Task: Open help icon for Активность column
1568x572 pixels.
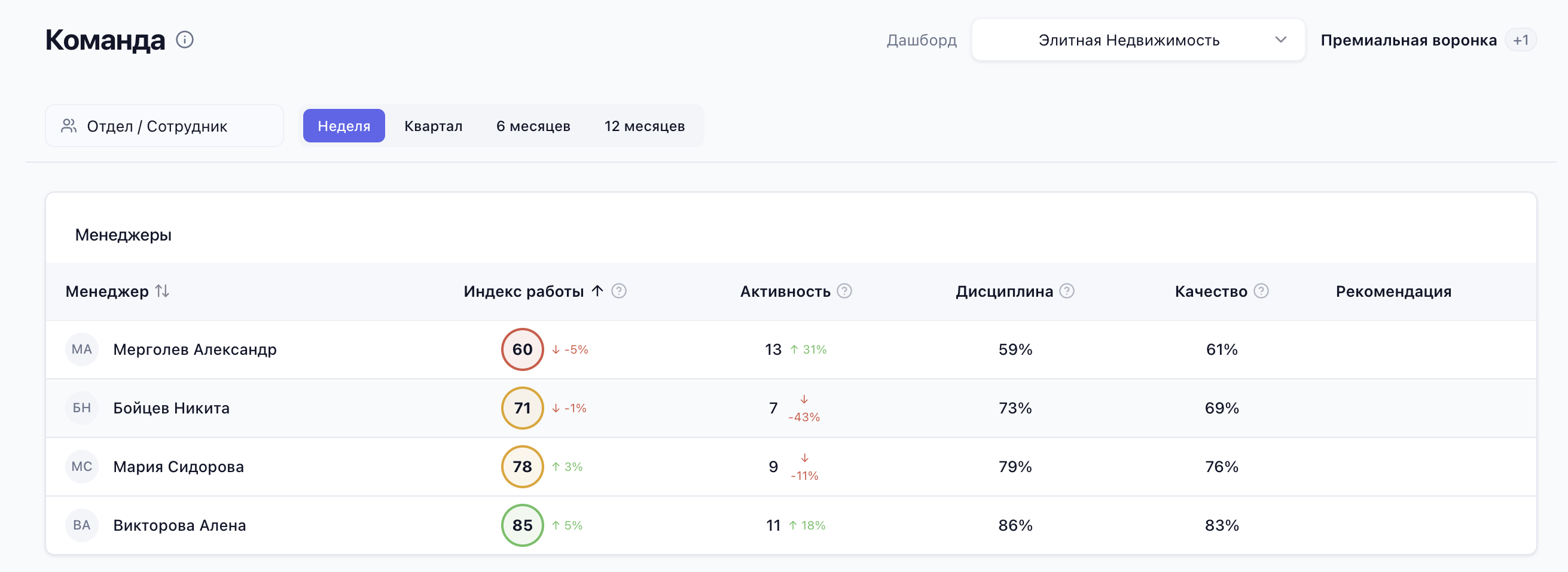Action: 844,291
